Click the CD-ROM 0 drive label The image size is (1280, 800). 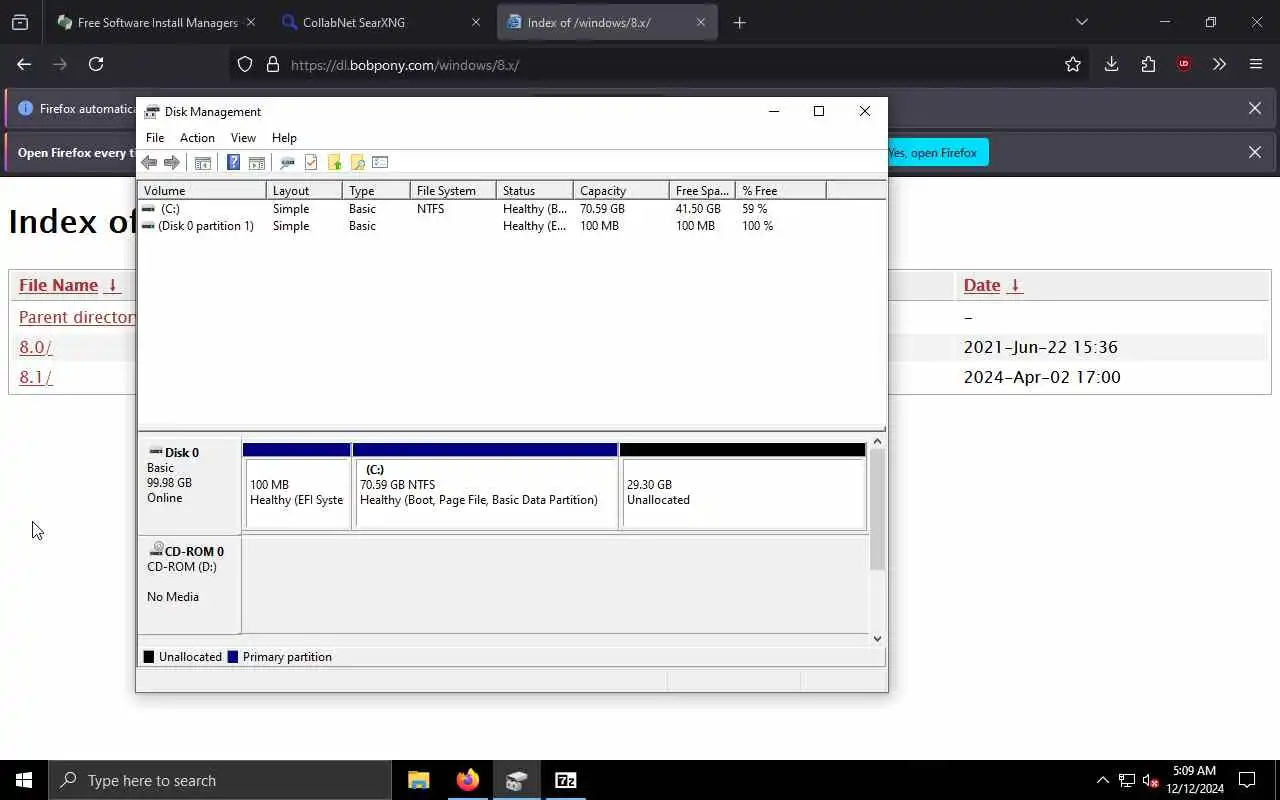click(x=189, y=585)
